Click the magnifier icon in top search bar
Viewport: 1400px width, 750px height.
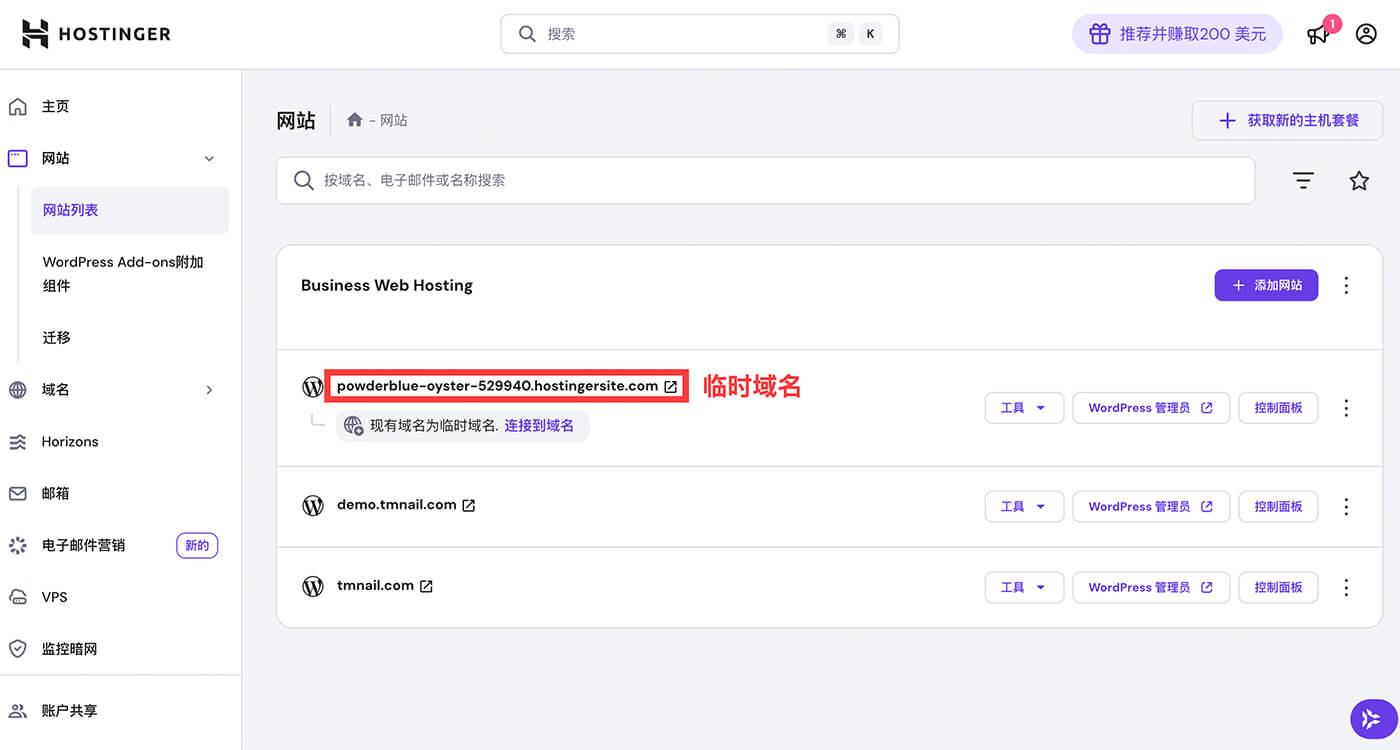pos(527,34)
